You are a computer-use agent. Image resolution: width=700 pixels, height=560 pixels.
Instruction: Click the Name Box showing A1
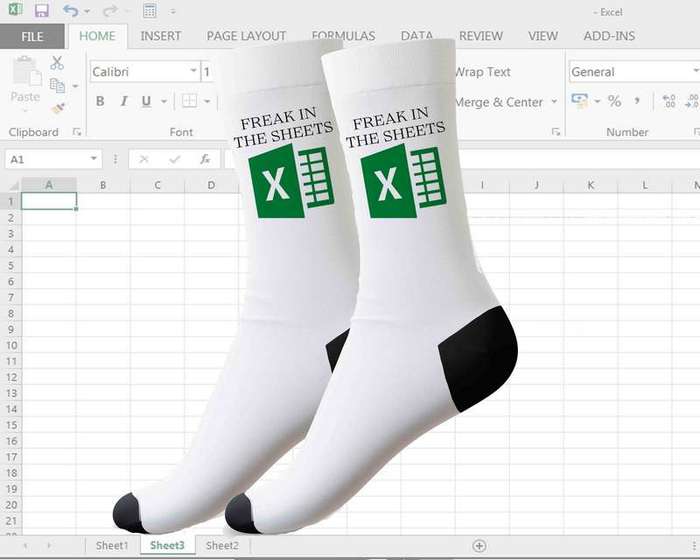[54, 159]
